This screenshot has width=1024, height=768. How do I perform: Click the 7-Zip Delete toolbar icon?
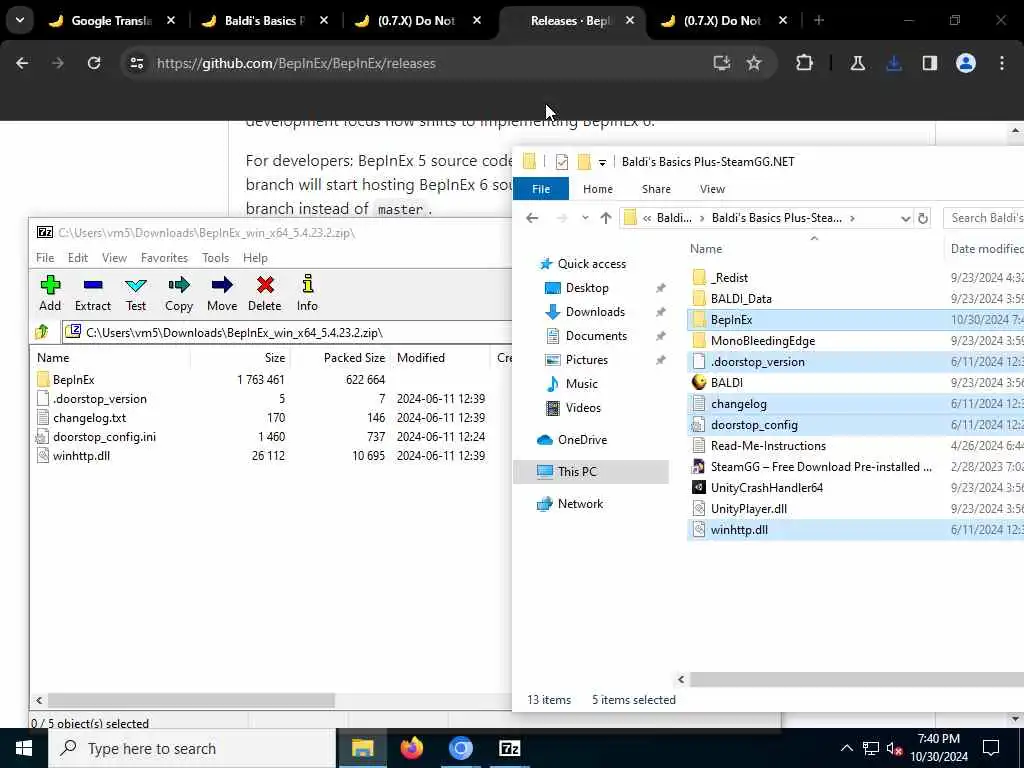click(x=264, y=293)
